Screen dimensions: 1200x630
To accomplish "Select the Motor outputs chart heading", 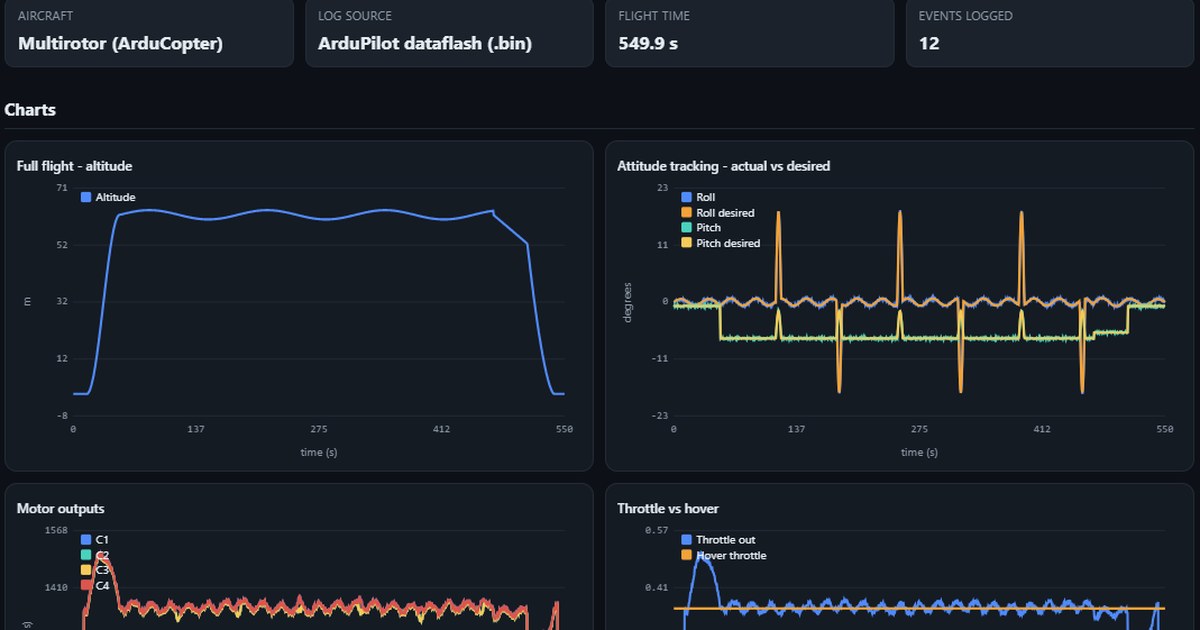I will (61, 508).
